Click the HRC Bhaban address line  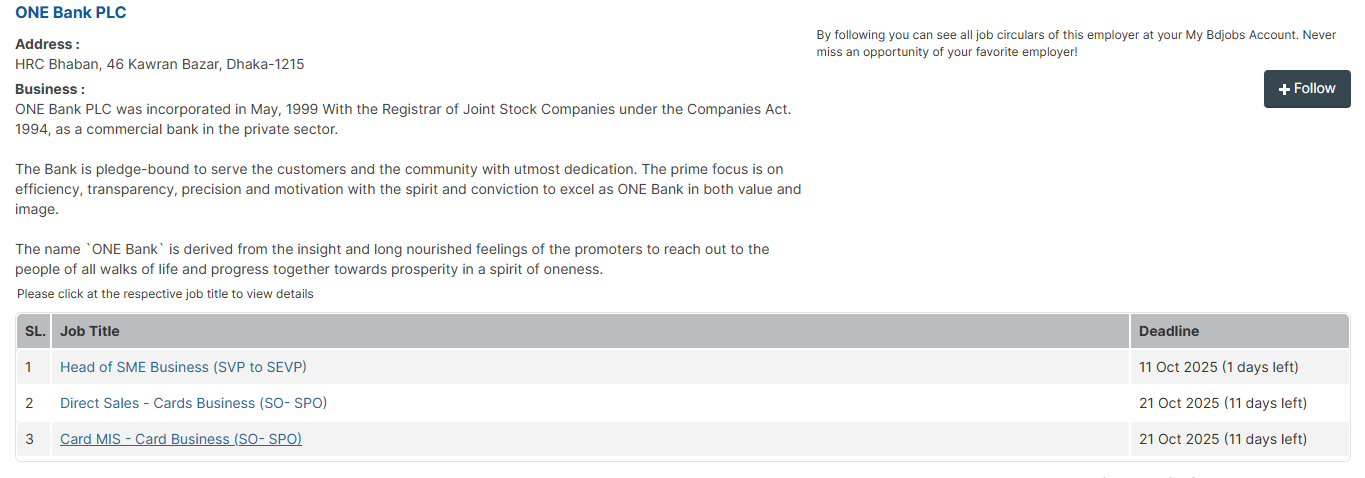point(160,64)
